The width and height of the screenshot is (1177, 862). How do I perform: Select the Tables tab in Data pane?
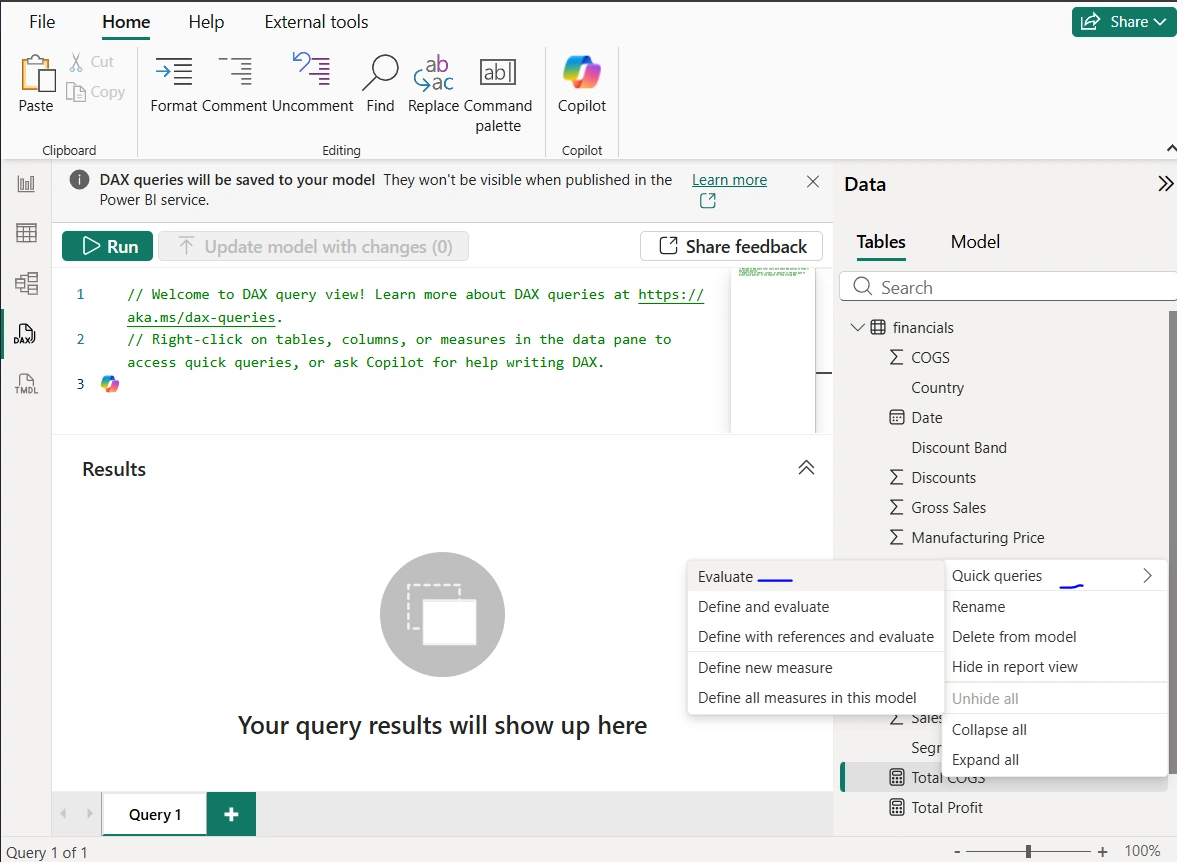click(881, 242)
